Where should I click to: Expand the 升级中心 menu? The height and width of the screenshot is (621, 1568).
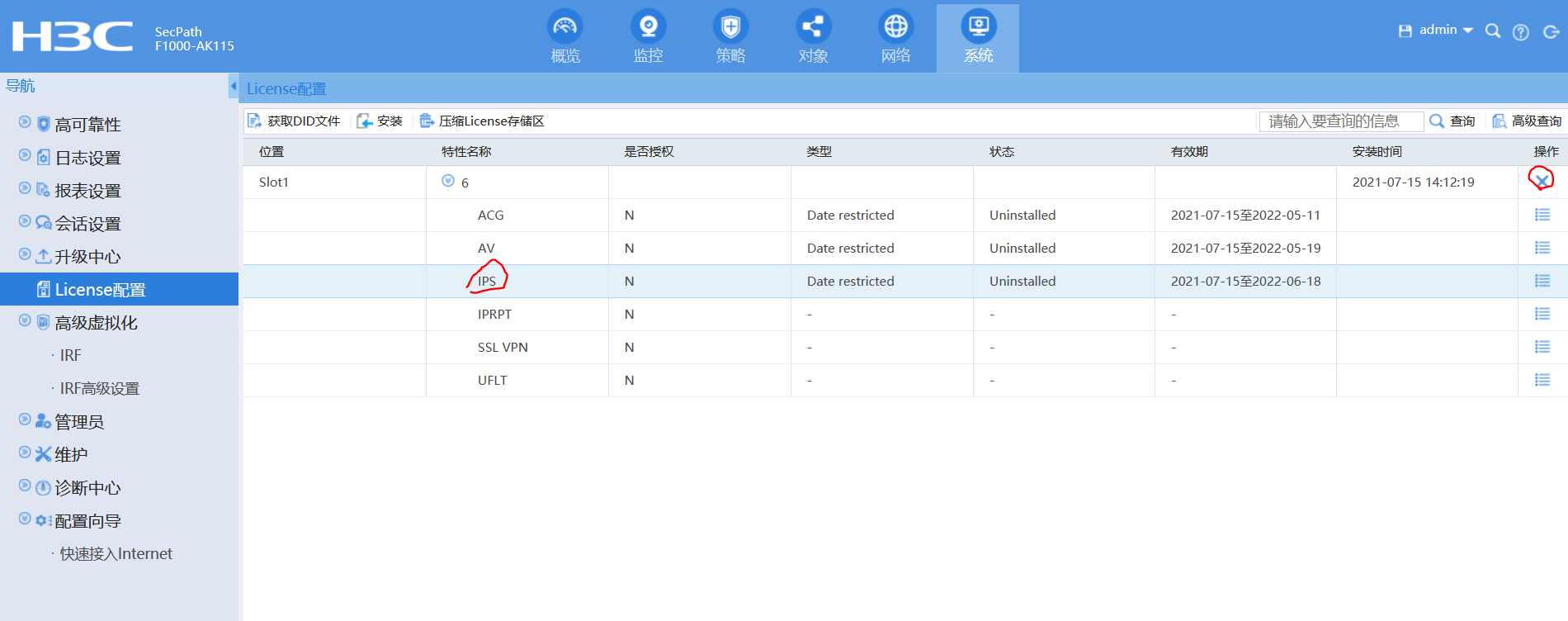(x=25, y=254)
